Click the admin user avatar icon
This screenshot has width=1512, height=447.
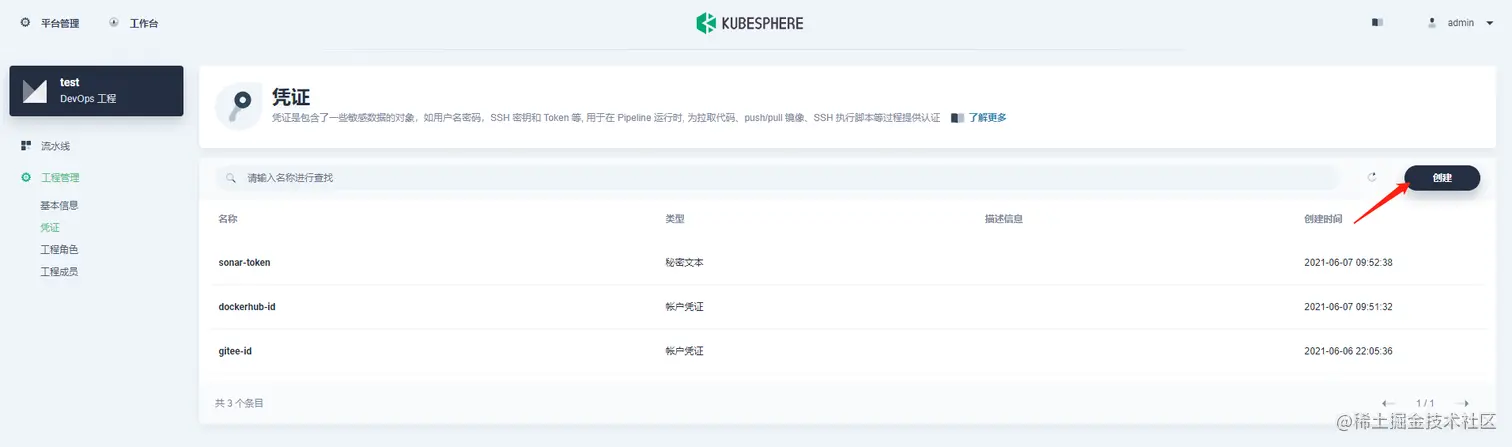(x=1432, y=22)
